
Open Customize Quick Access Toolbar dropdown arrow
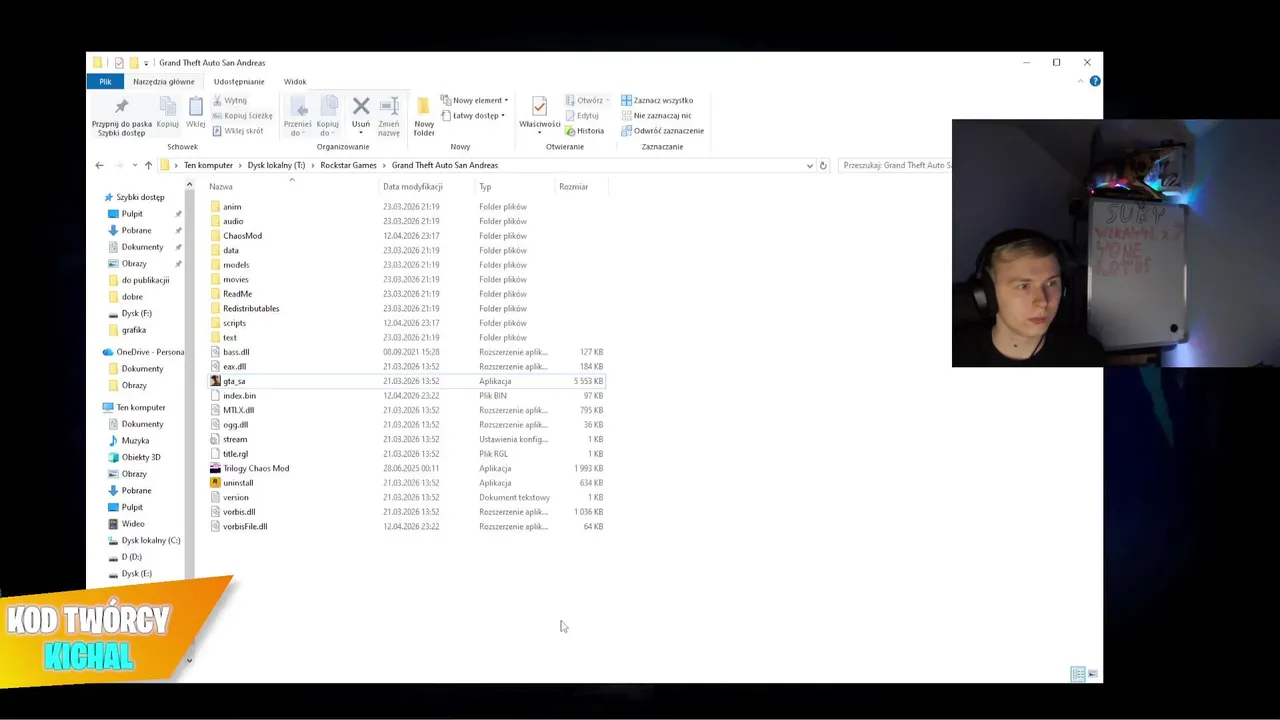click(x=146, y=63)
